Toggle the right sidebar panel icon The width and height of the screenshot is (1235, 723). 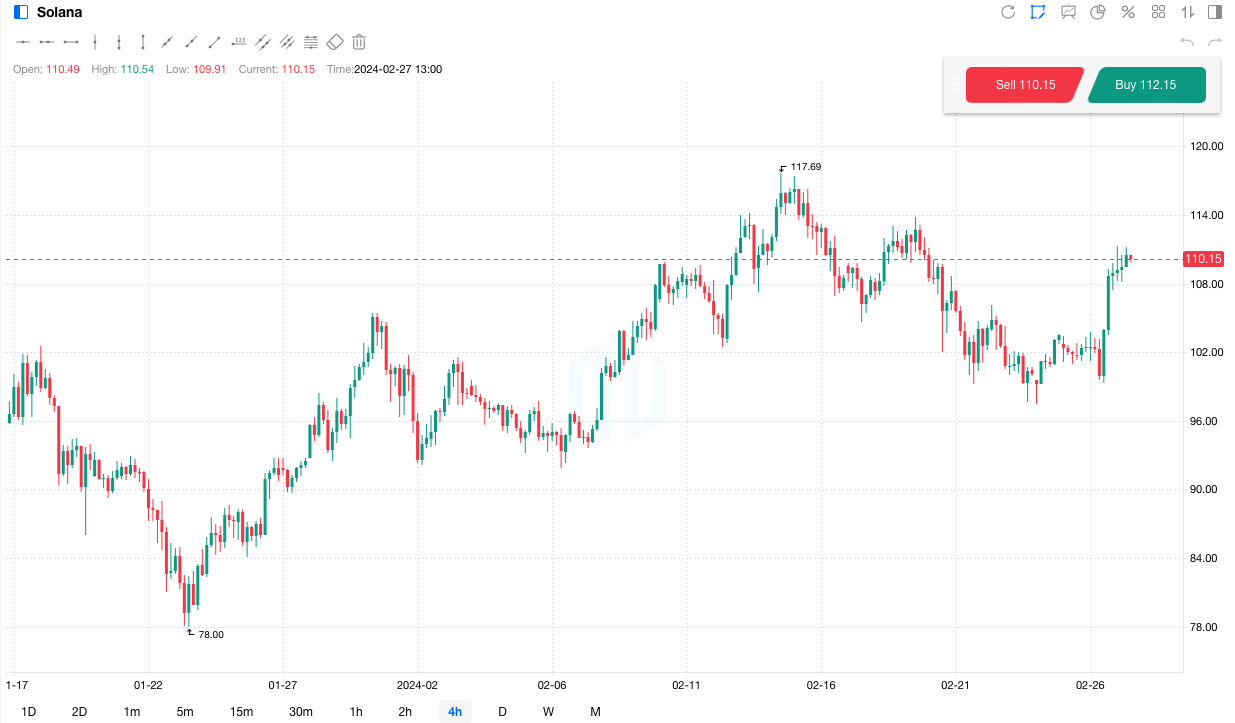[x=1215, y=12]
